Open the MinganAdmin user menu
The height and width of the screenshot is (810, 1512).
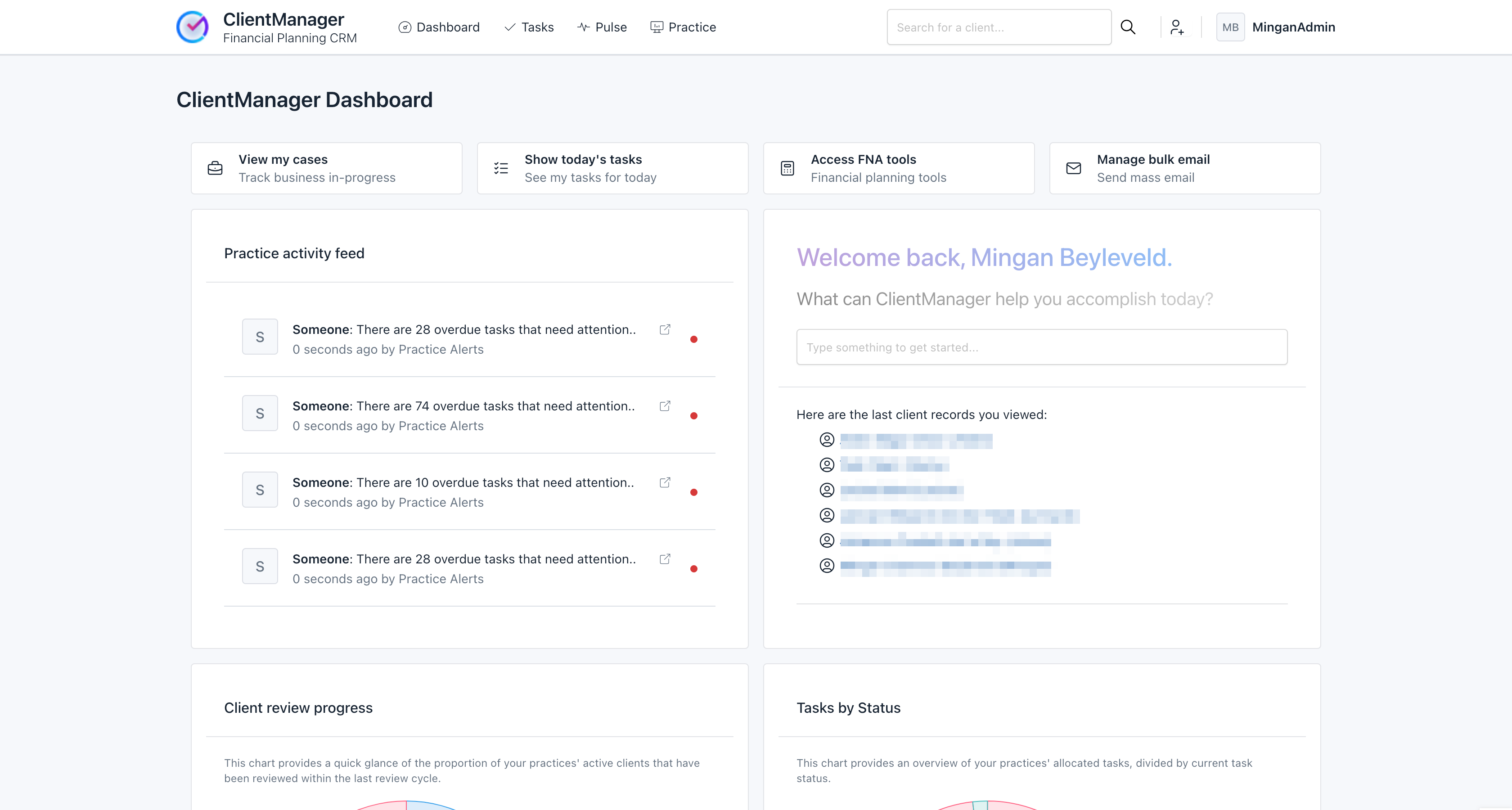click(1293, 27)
